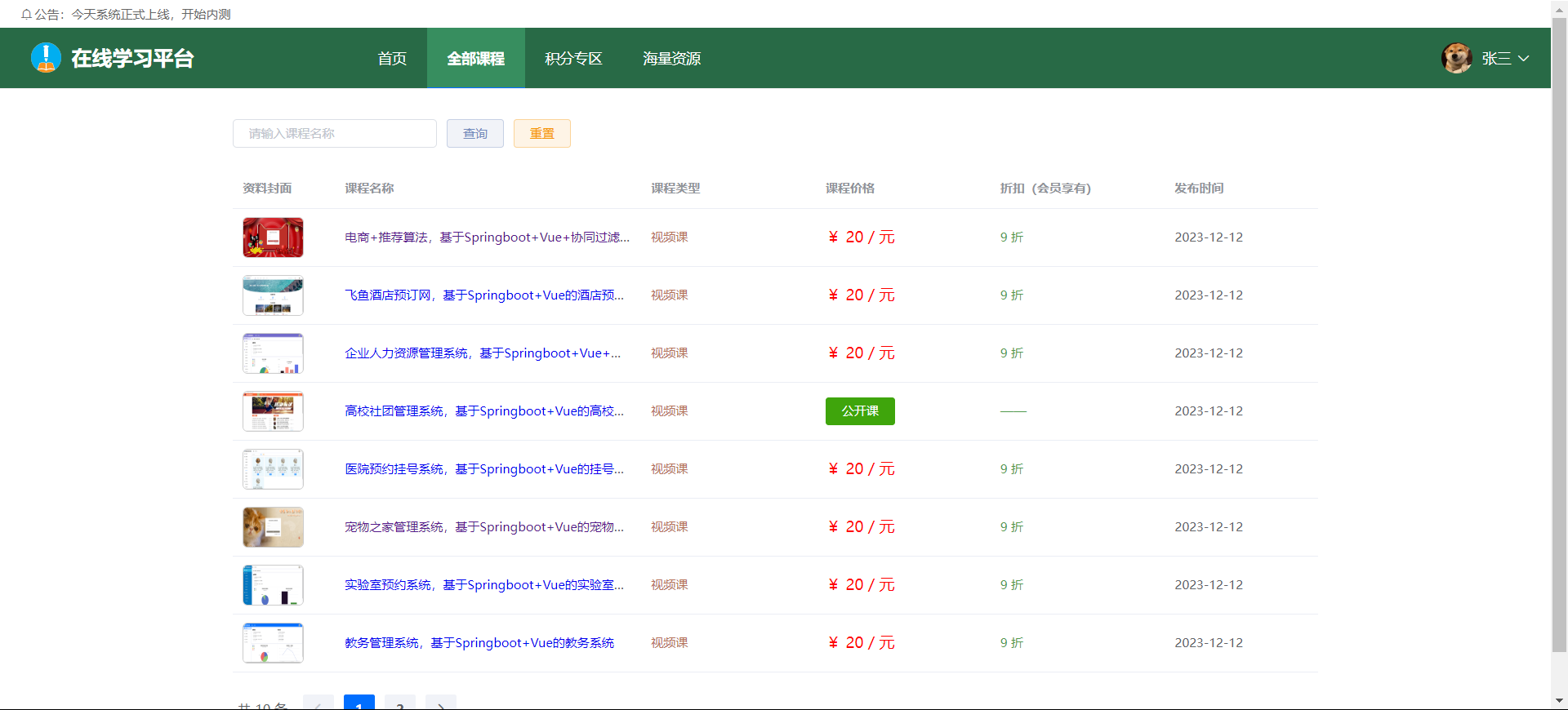Click the ¥ 20 / 元 price of 医院预约挂号系统

862,469
